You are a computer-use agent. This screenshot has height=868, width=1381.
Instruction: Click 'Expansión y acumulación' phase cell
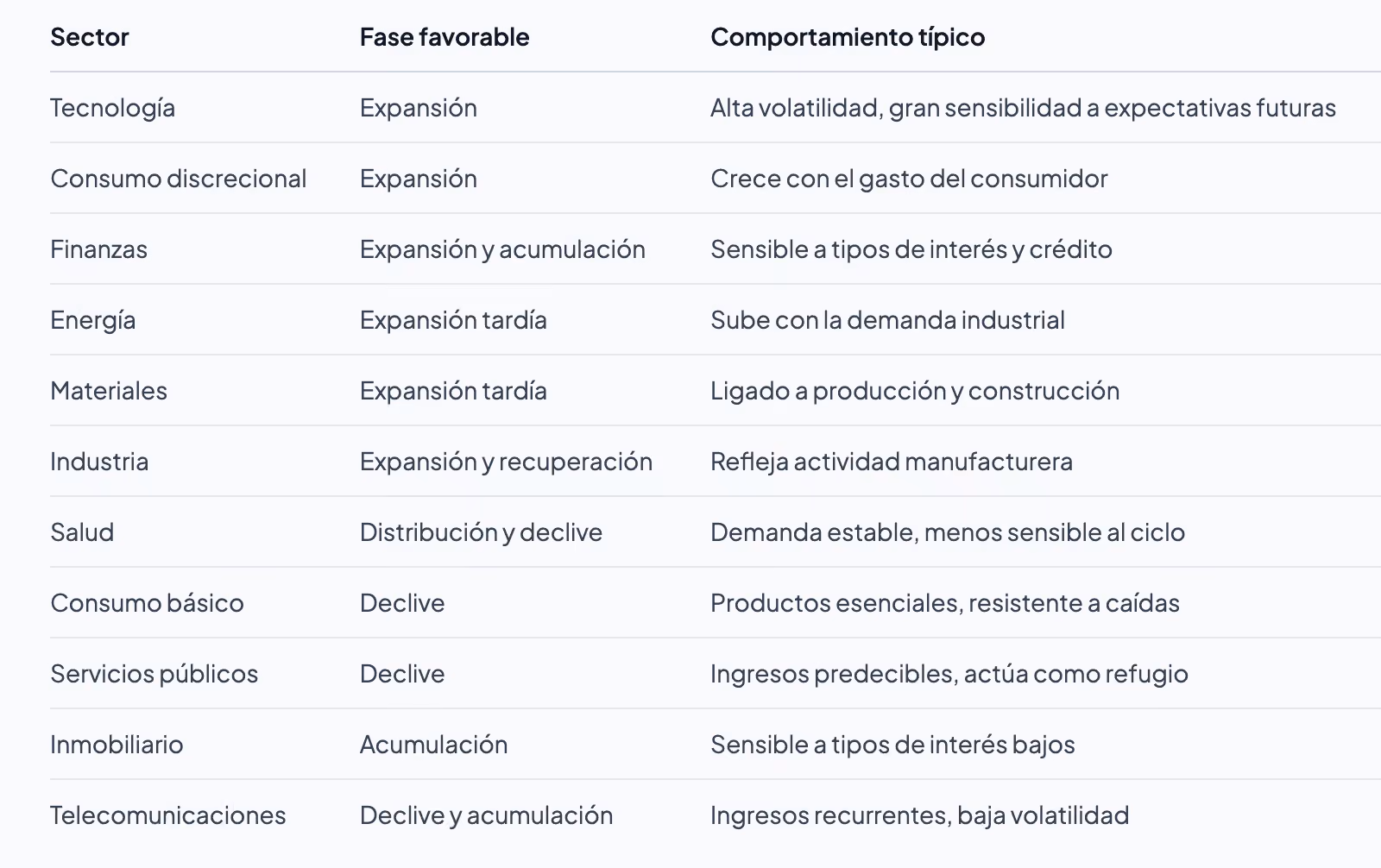click(503, 249)
